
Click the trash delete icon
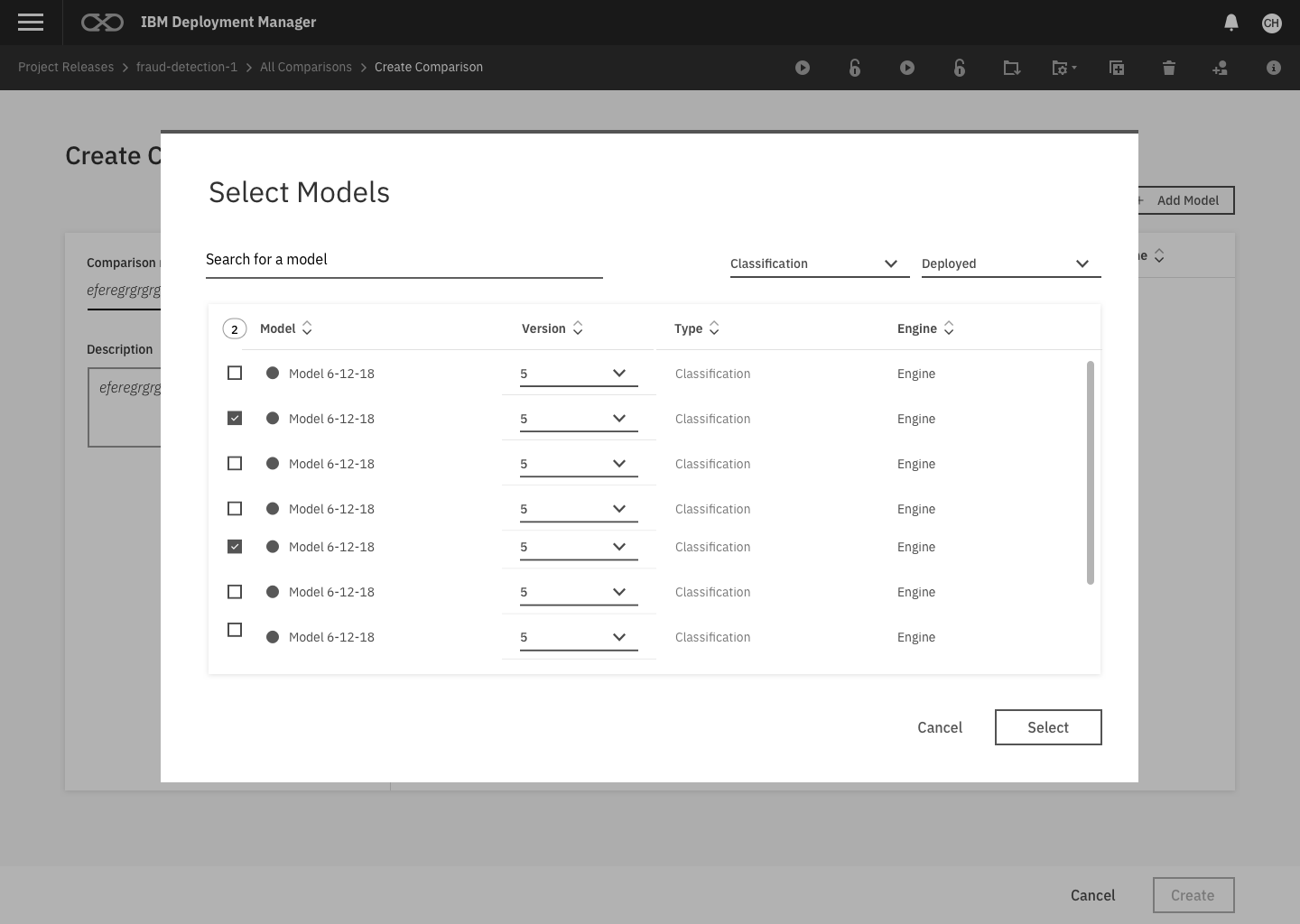tap(1169, 68)
